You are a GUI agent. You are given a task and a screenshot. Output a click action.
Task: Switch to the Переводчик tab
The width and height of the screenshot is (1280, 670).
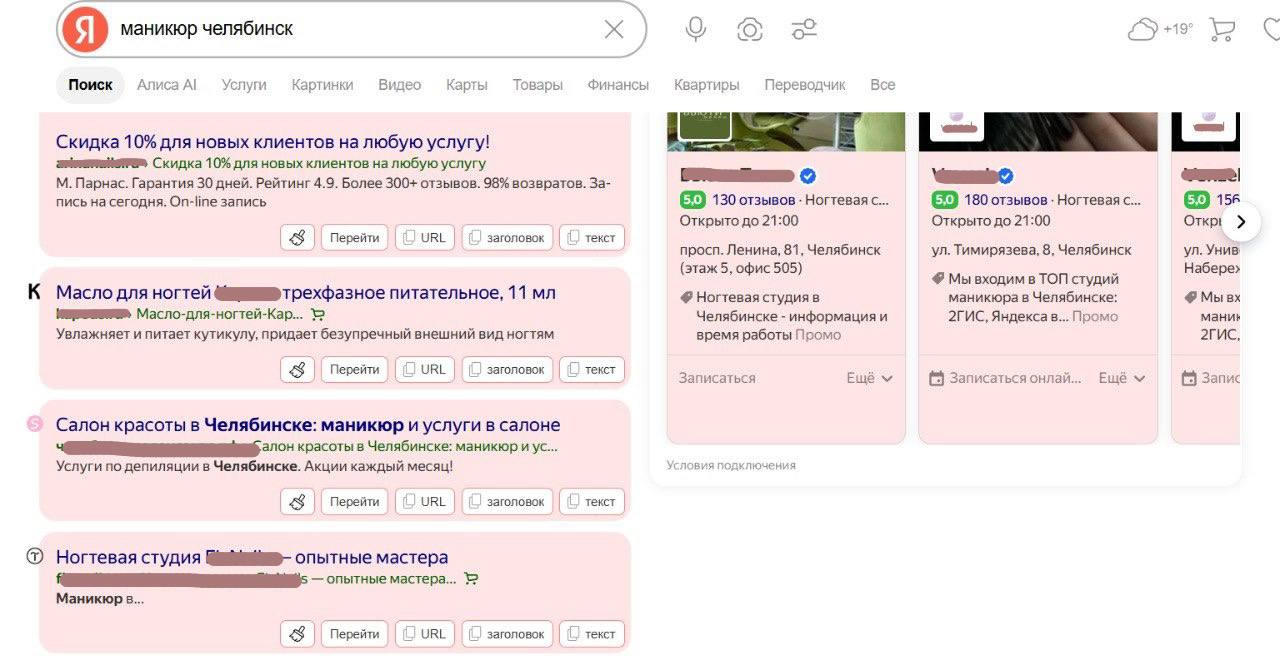pos(805,85)
